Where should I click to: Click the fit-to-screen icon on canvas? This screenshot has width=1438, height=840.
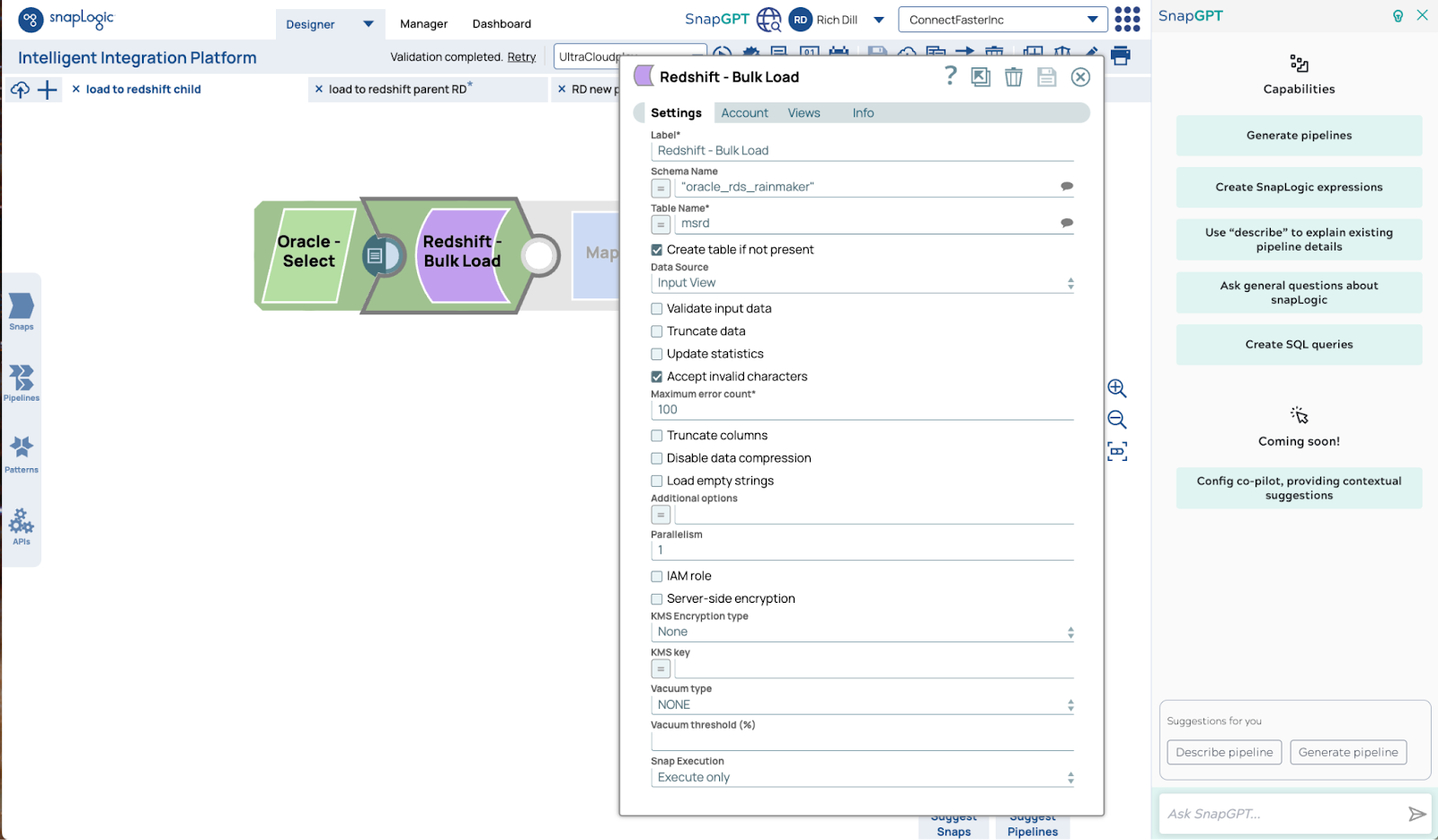1116,451
